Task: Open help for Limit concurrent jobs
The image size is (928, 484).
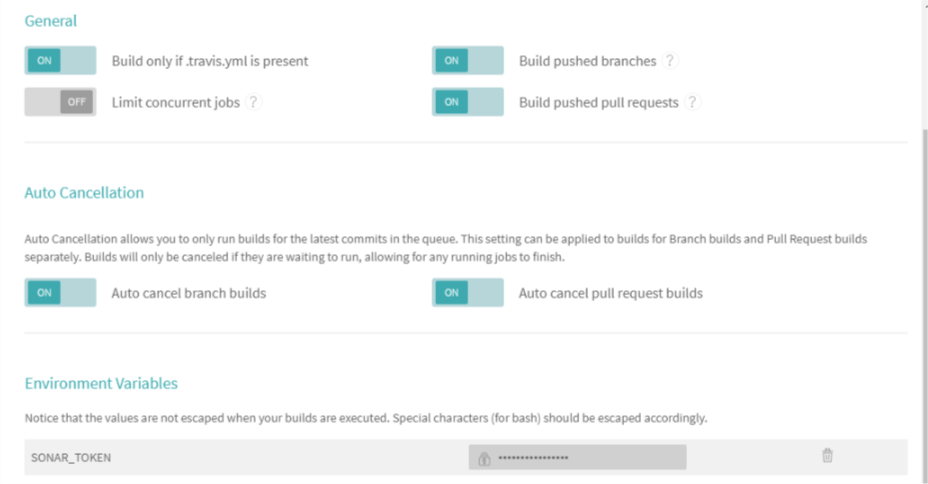Action: tap(253, 102)
